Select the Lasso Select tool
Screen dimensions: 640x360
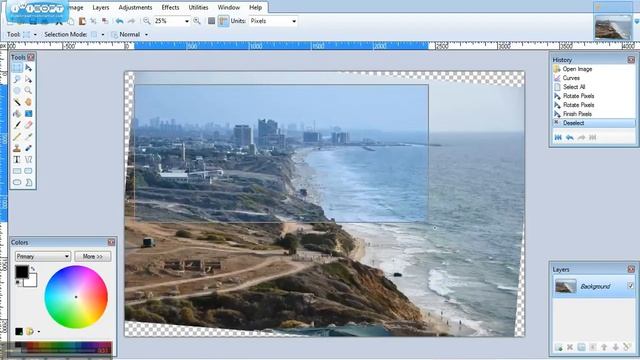click(17, 79)
